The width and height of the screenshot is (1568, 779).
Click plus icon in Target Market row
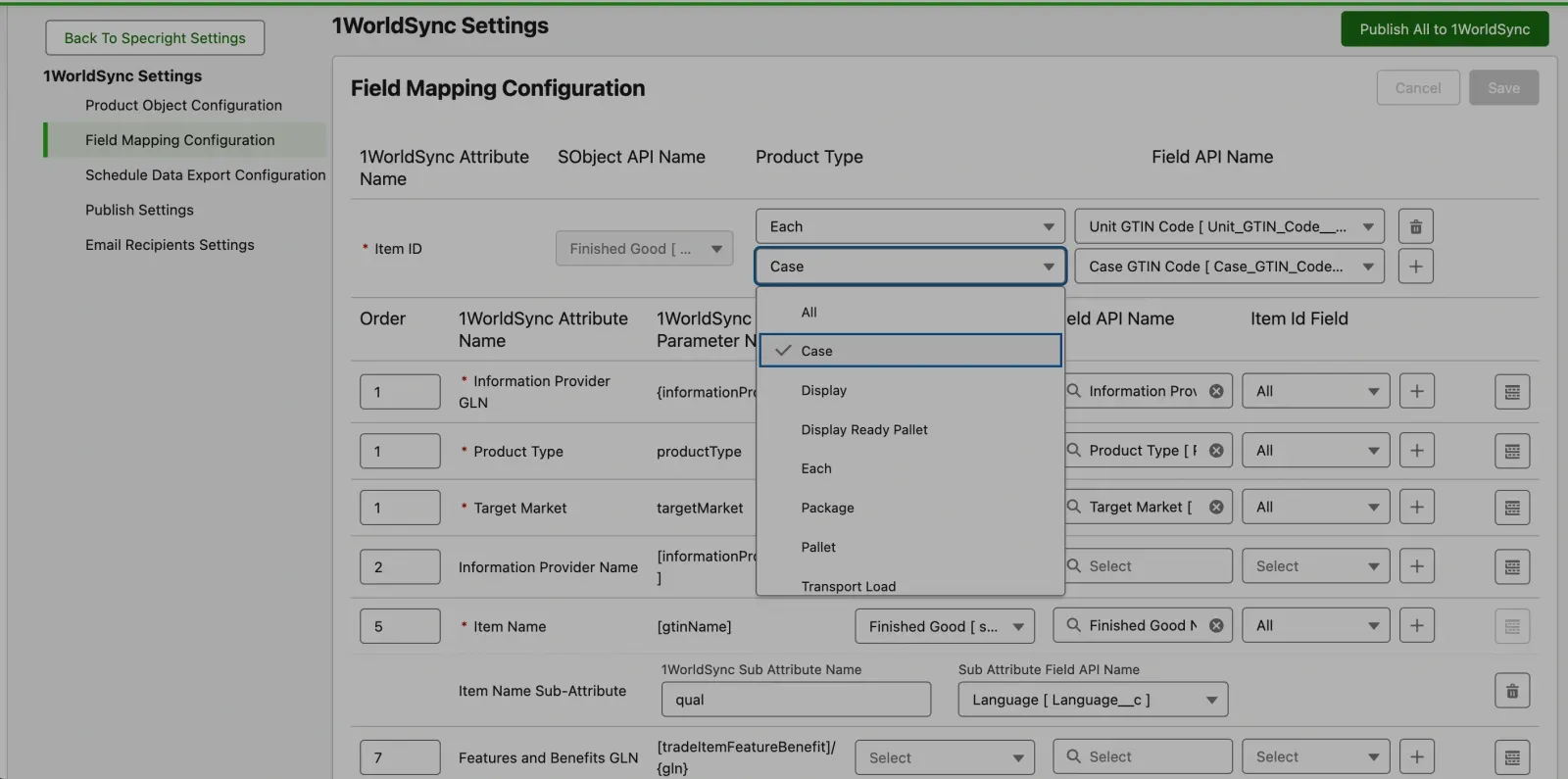pos(1416,507)
